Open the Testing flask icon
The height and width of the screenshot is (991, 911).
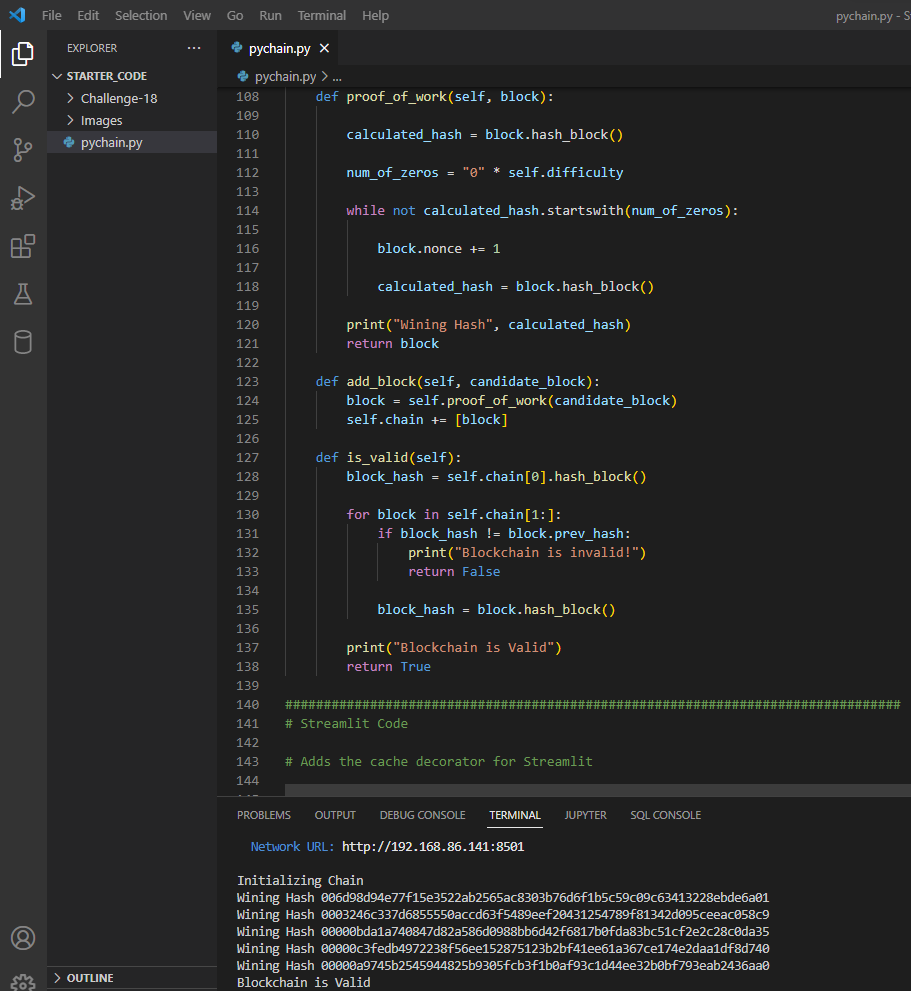click(x=23, y=294)
